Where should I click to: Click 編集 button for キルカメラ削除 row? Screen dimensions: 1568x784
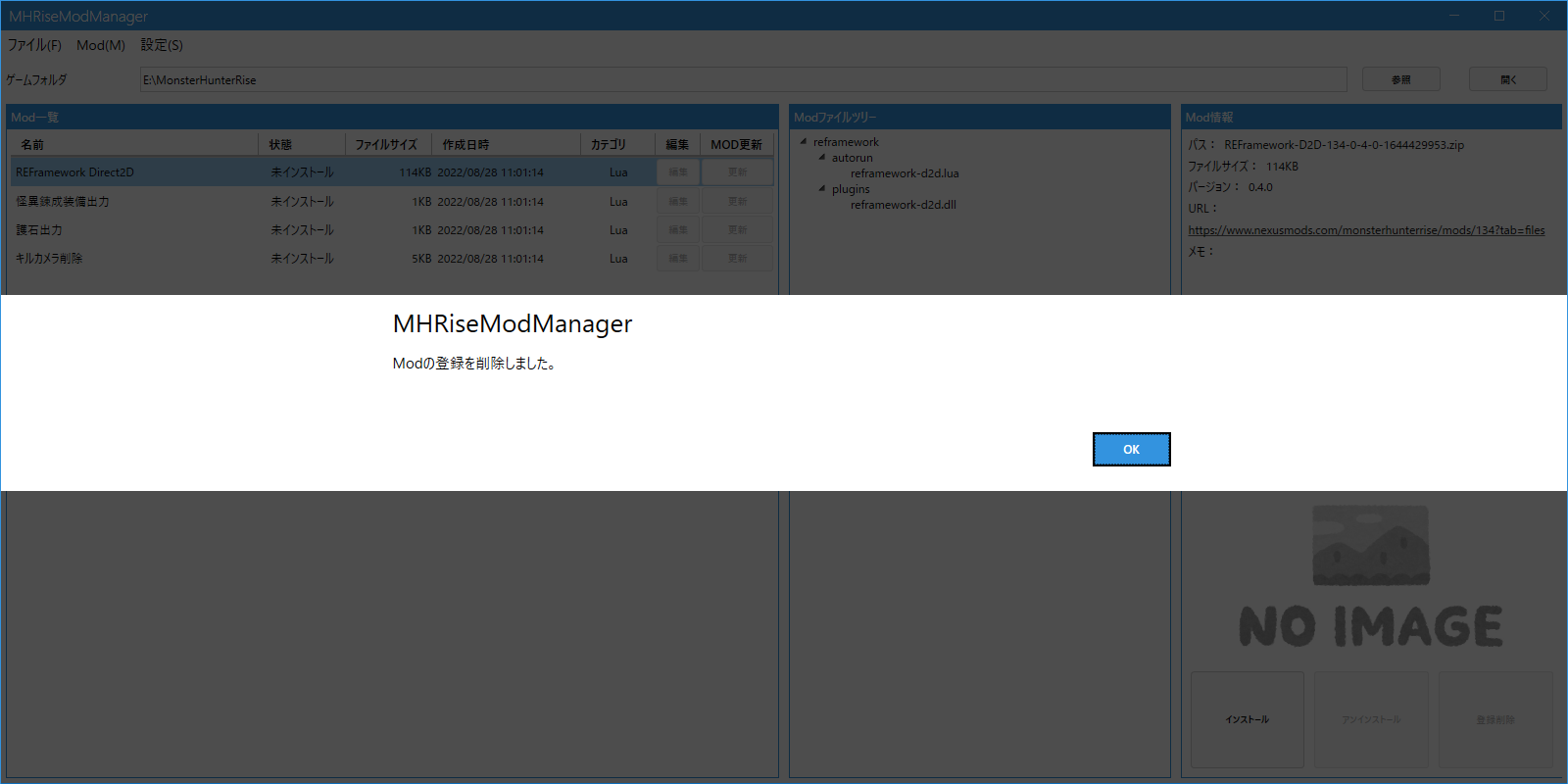[678, 258]
